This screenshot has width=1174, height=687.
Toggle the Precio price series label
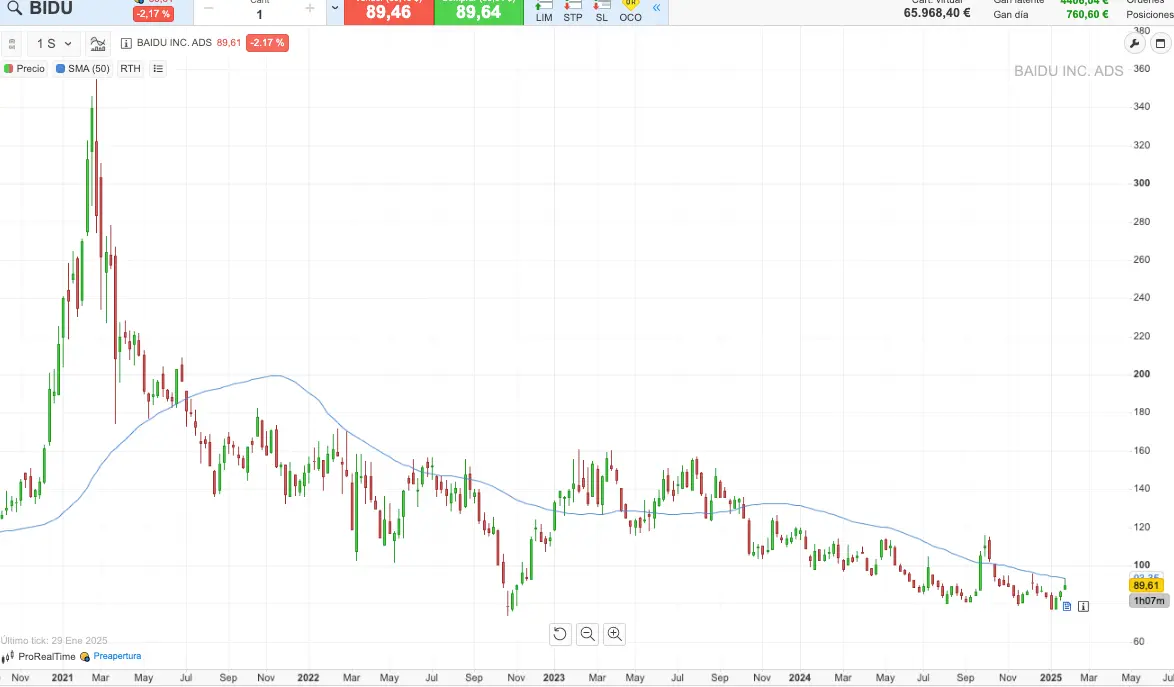coord(25,69)
